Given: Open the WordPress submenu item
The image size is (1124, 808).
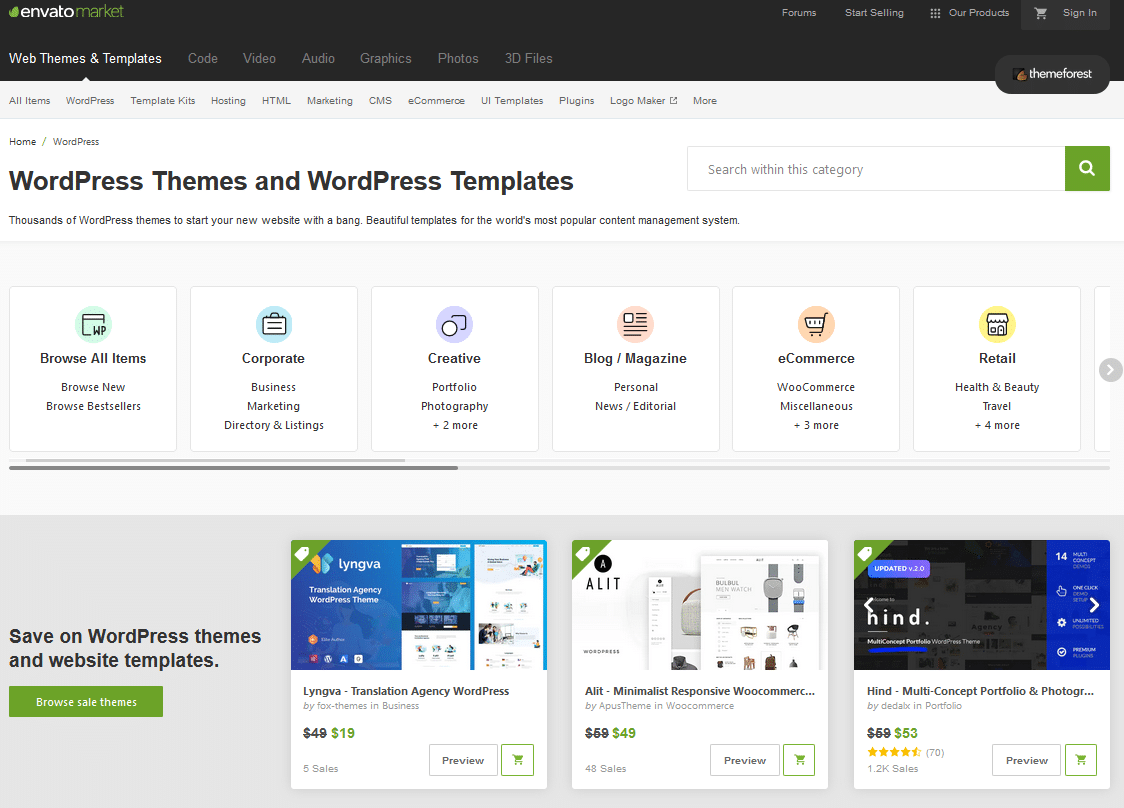Looking at the screenshot, I should pos(90,100).
